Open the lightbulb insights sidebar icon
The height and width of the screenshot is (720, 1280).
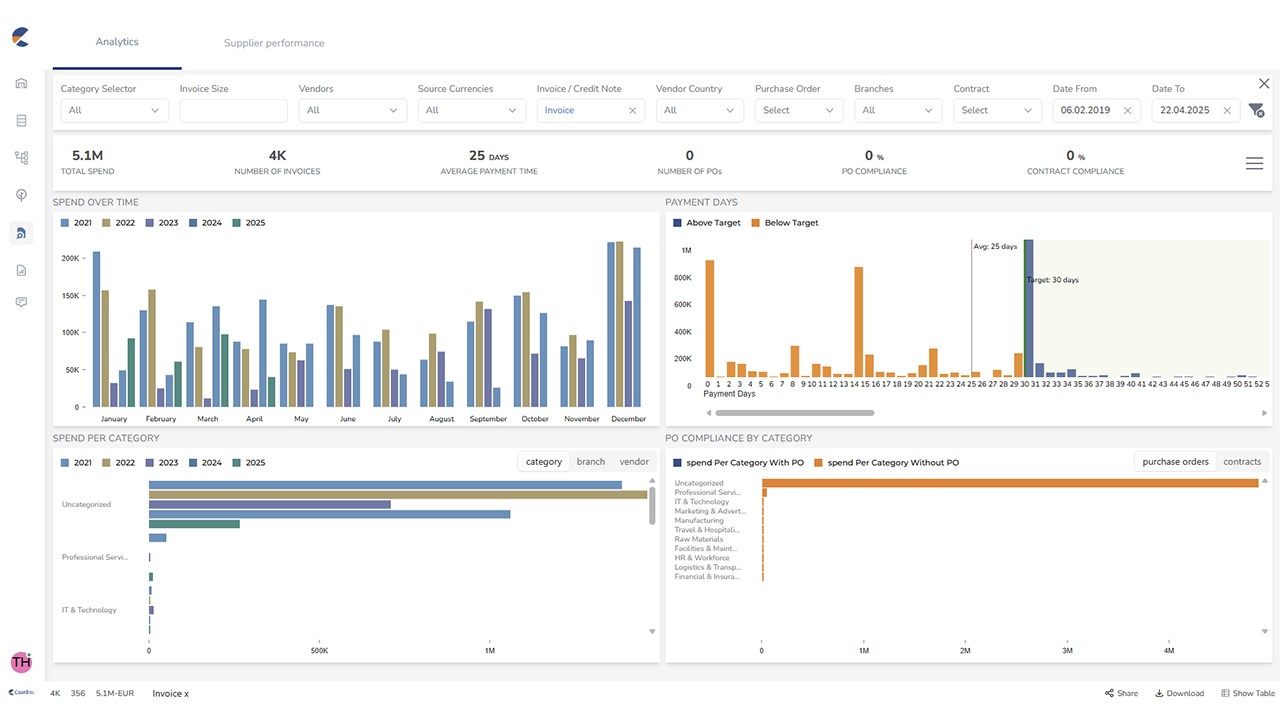coord(21,195)
